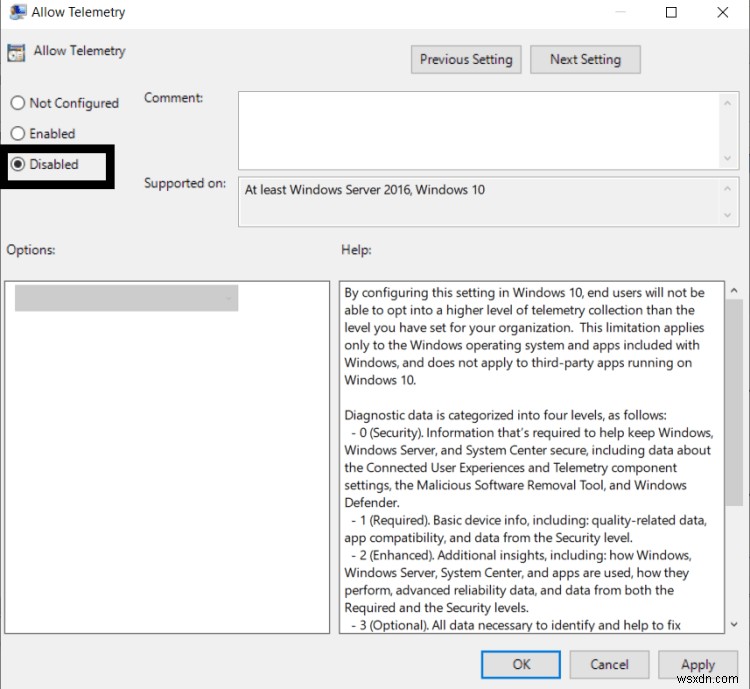Screen dimensions: 750x689
Task: Go to Previous Setting
Action: 466,59
